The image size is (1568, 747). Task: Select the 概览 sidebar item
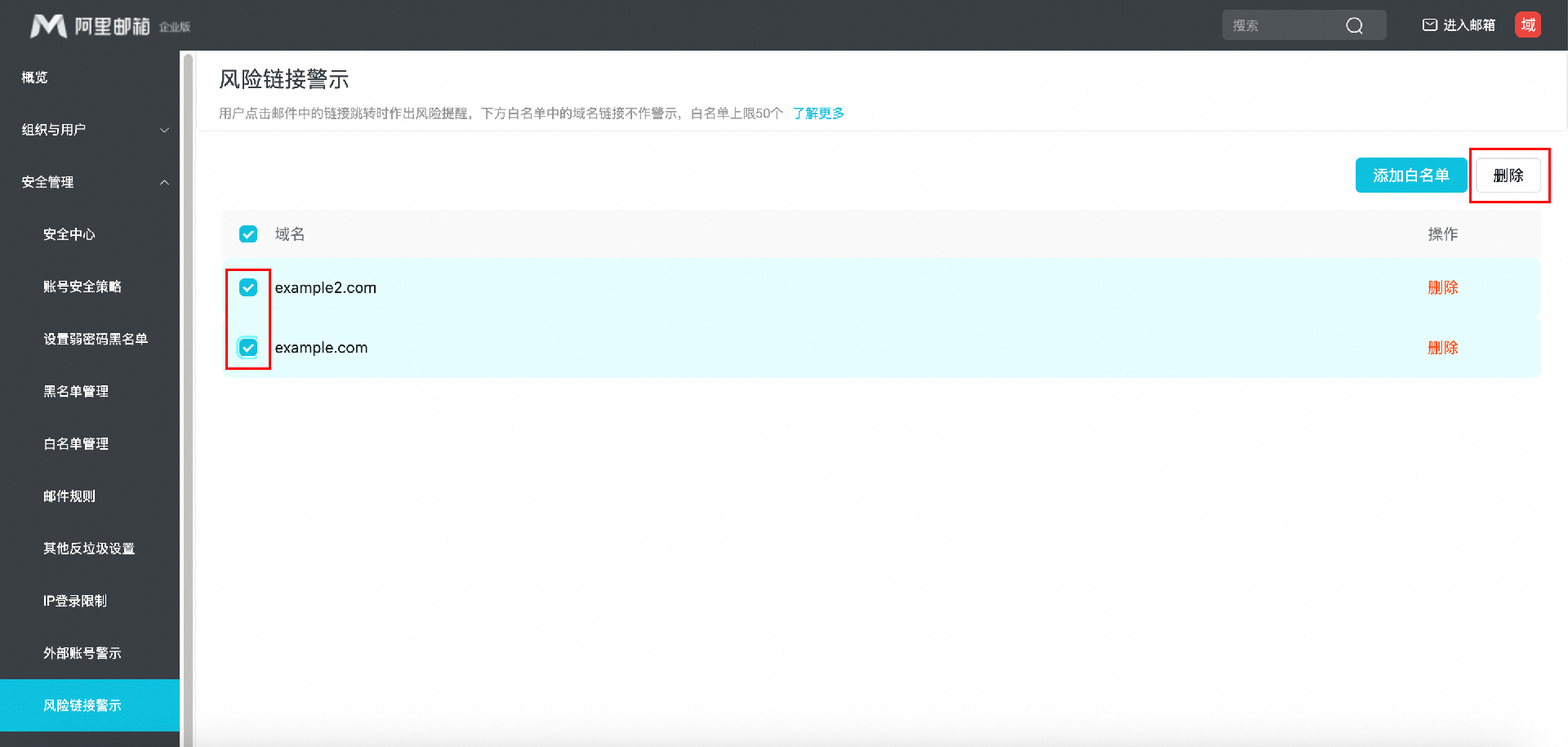34,78
